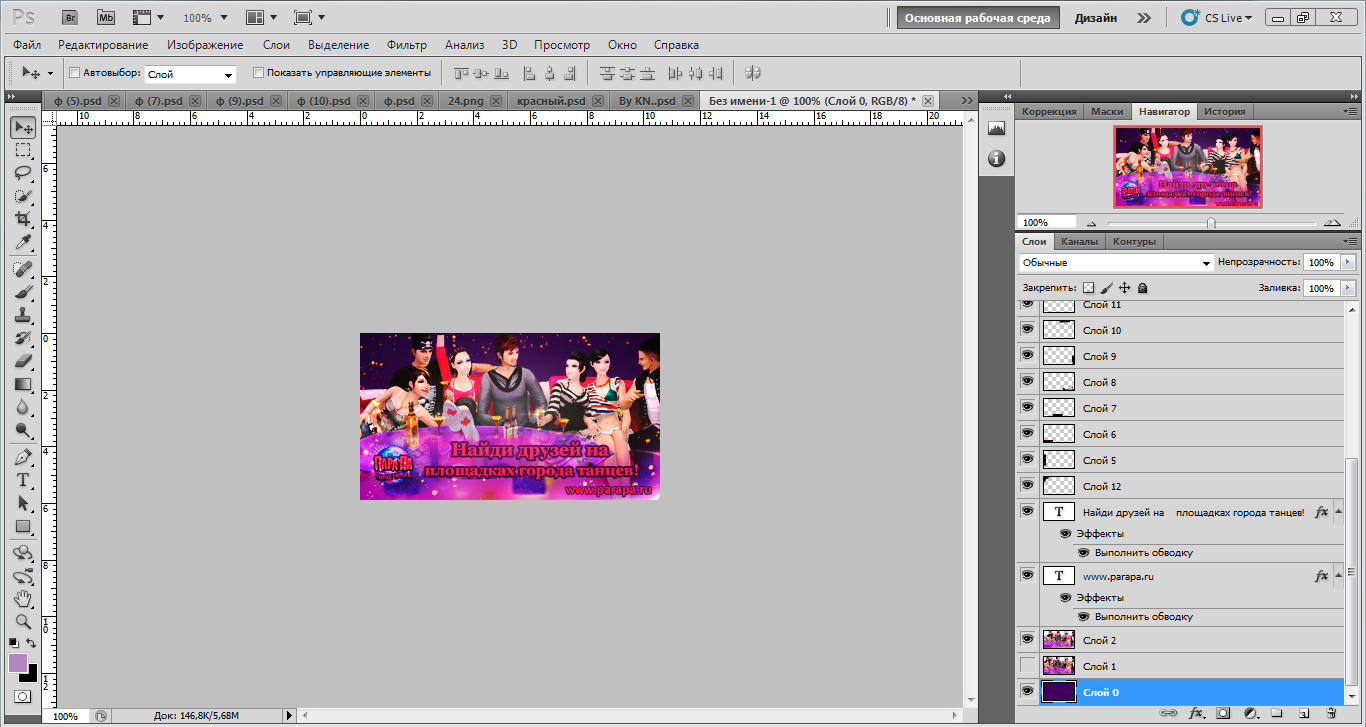The width and height of the screenshot is (1366, 727).
Task: Select the Blur tool
Action: [23, 407]
